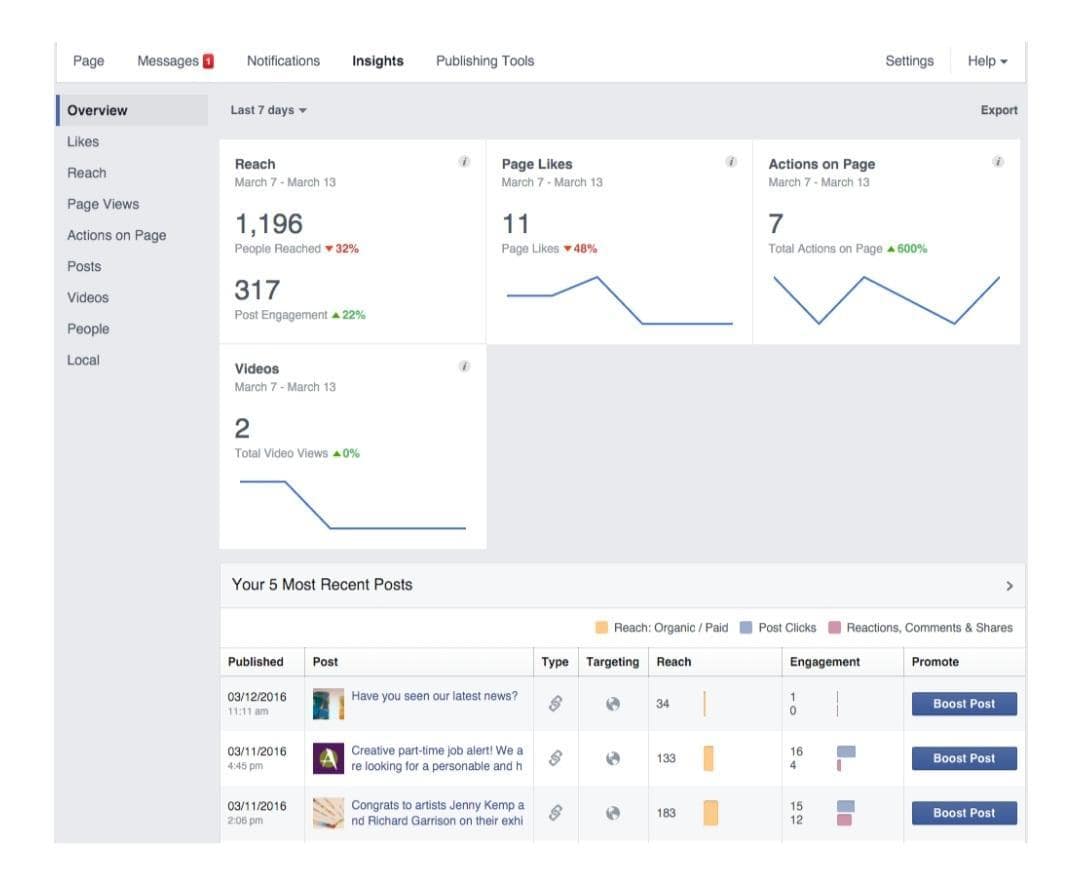Click the Congrats post thumbnail
The height and width of the screenshot is (869, 1080).
click(329, 812)
